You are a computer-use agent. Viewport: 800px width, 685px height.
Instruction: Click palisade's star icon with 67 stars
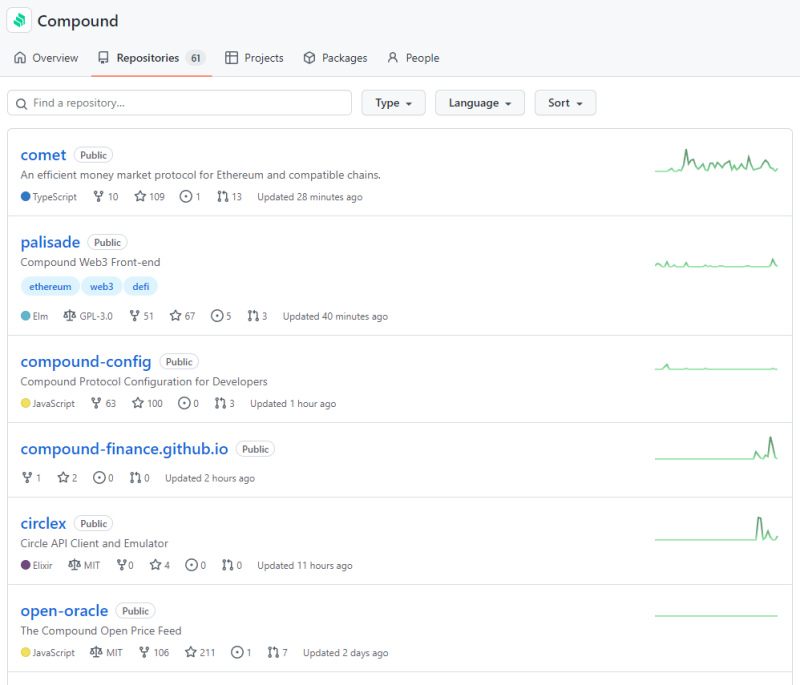click(x=176, y=316)
